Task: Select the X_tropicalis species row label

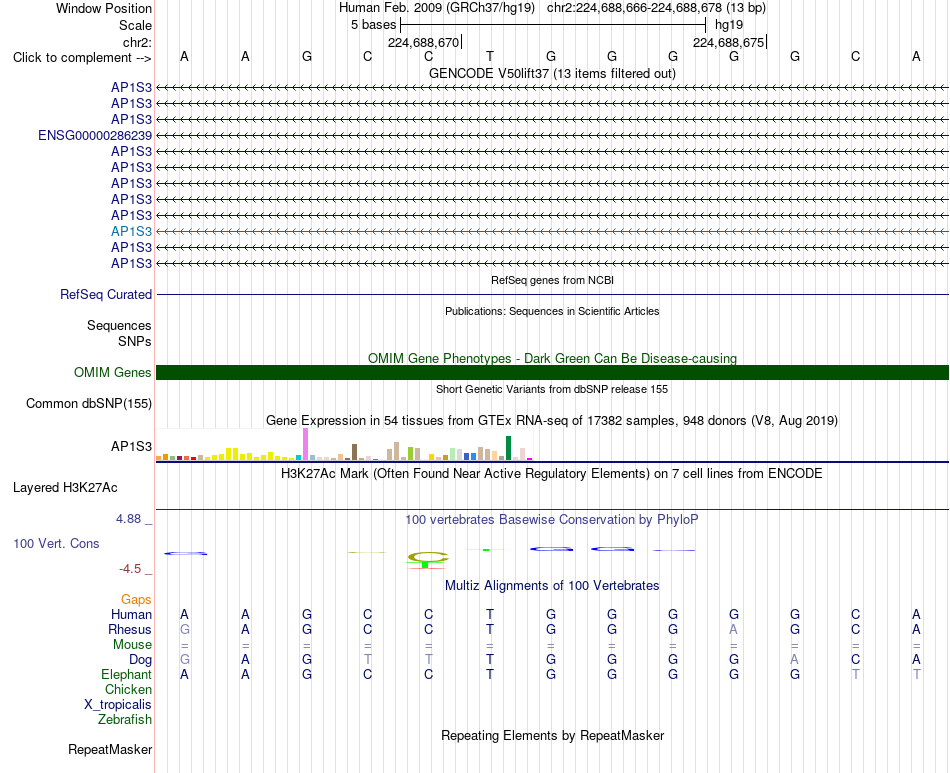Action: pos(118,705)
